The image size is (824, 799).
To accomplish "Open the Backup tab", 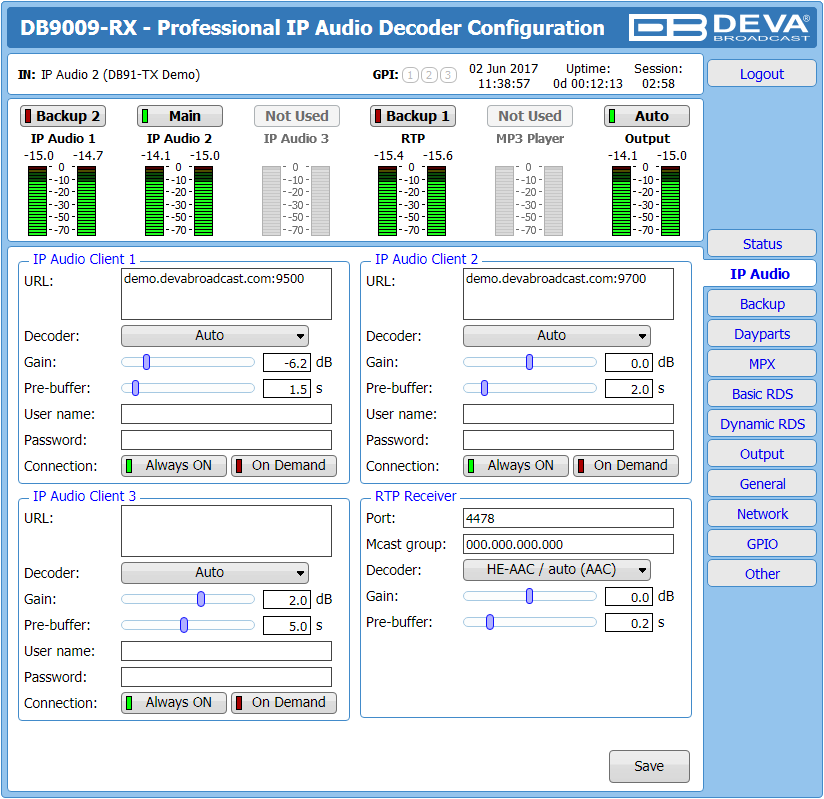I will (x=762, y=304).
